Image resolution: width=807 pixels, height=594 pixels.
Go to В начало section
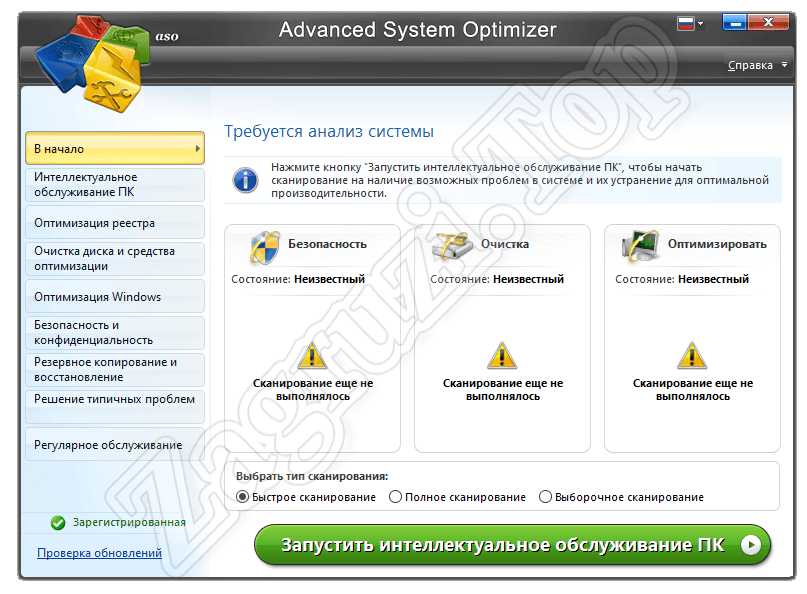click(115, 148)
